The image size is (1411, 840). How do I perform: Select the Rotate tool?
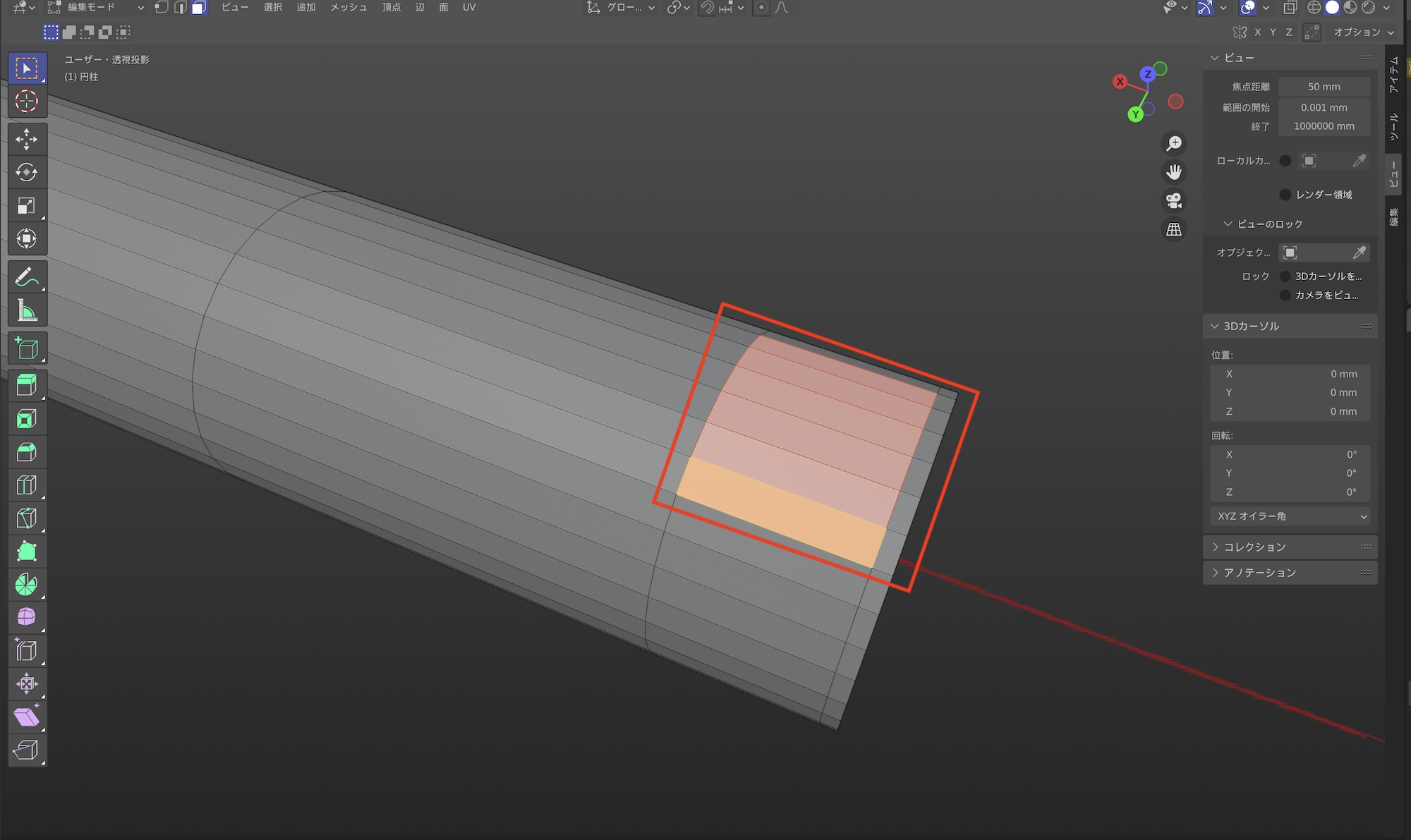tap(27, 172)
